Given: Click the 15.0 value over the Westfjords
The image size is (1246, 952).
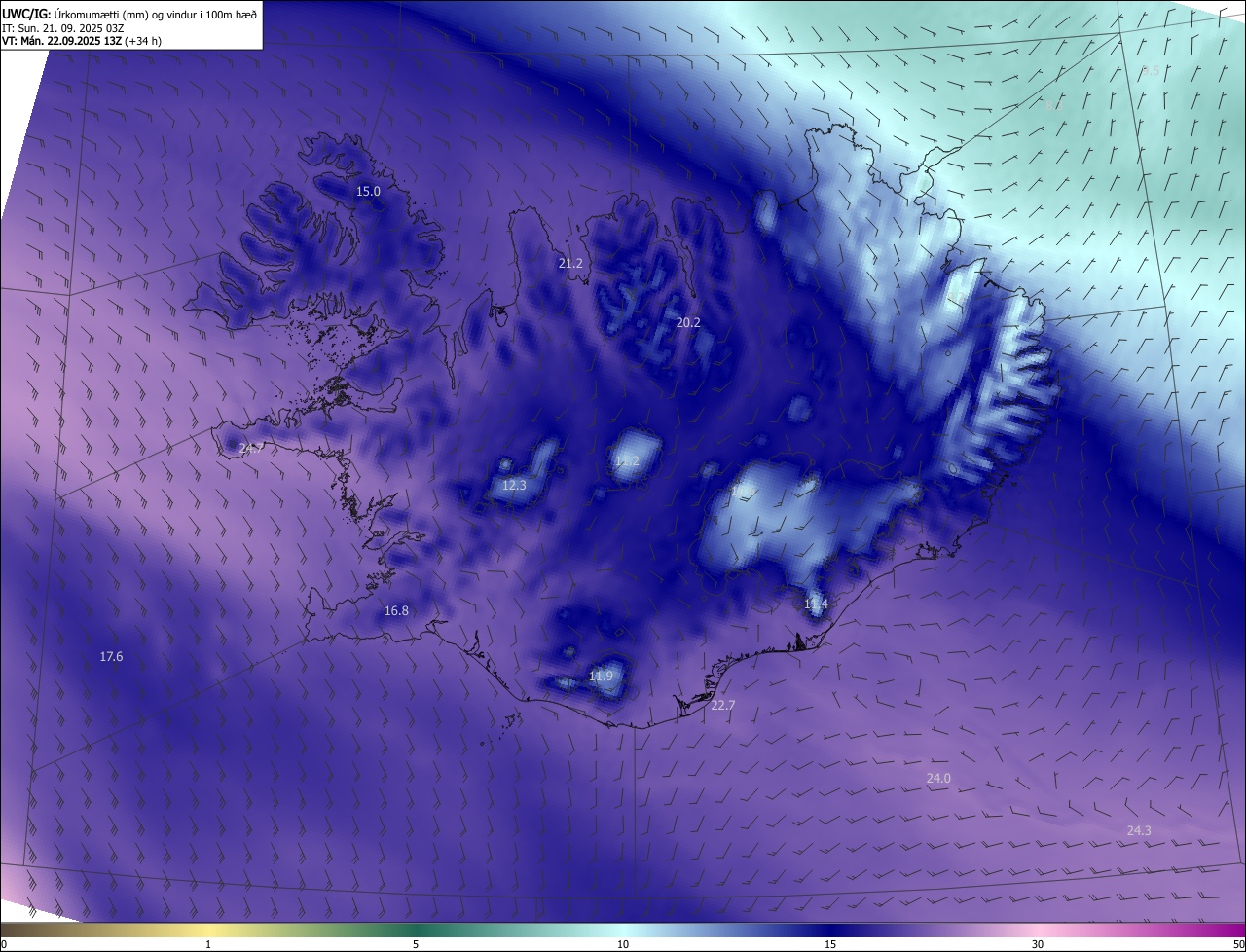Looking at the screenshot, I should 368,191.
